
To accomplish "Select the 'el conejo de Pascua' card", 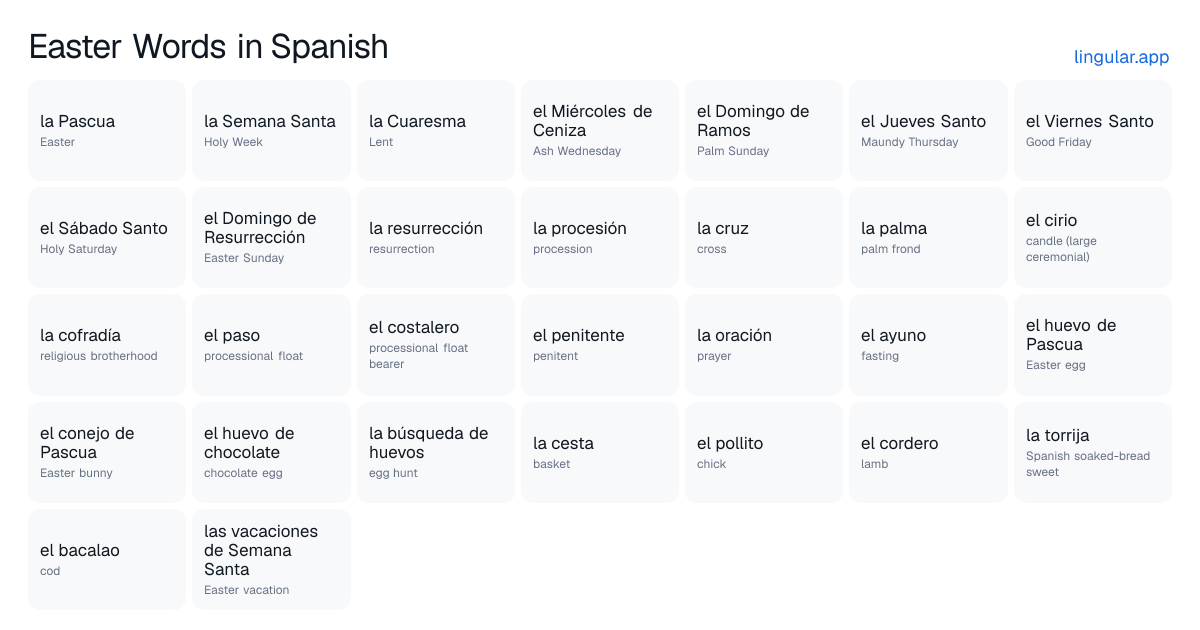I will click(x=107, y=452).
